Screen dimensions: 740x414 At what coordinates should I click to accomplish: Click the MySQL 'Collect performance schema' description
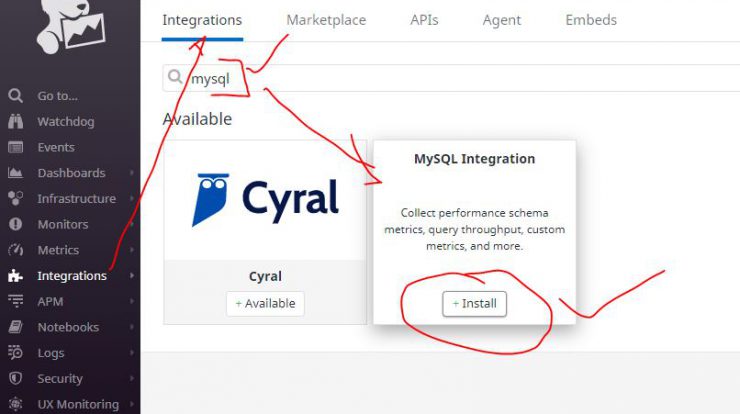click(x=474, y=229)
